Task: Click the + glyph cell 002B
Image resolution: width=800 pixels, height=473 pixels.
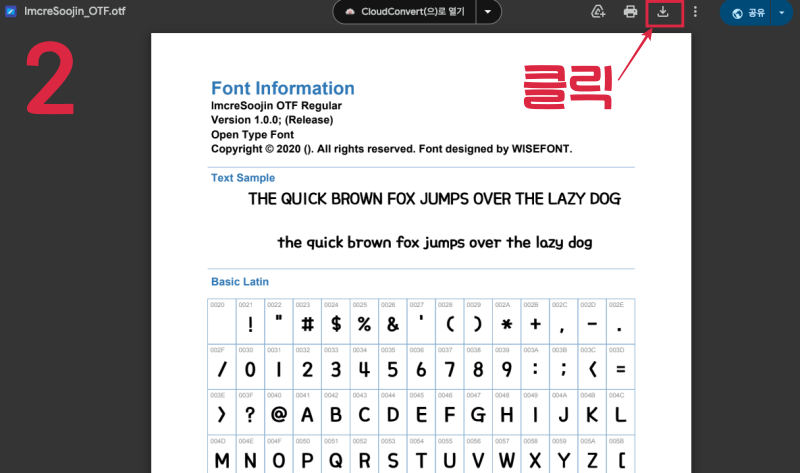Action: coord(535,321)
